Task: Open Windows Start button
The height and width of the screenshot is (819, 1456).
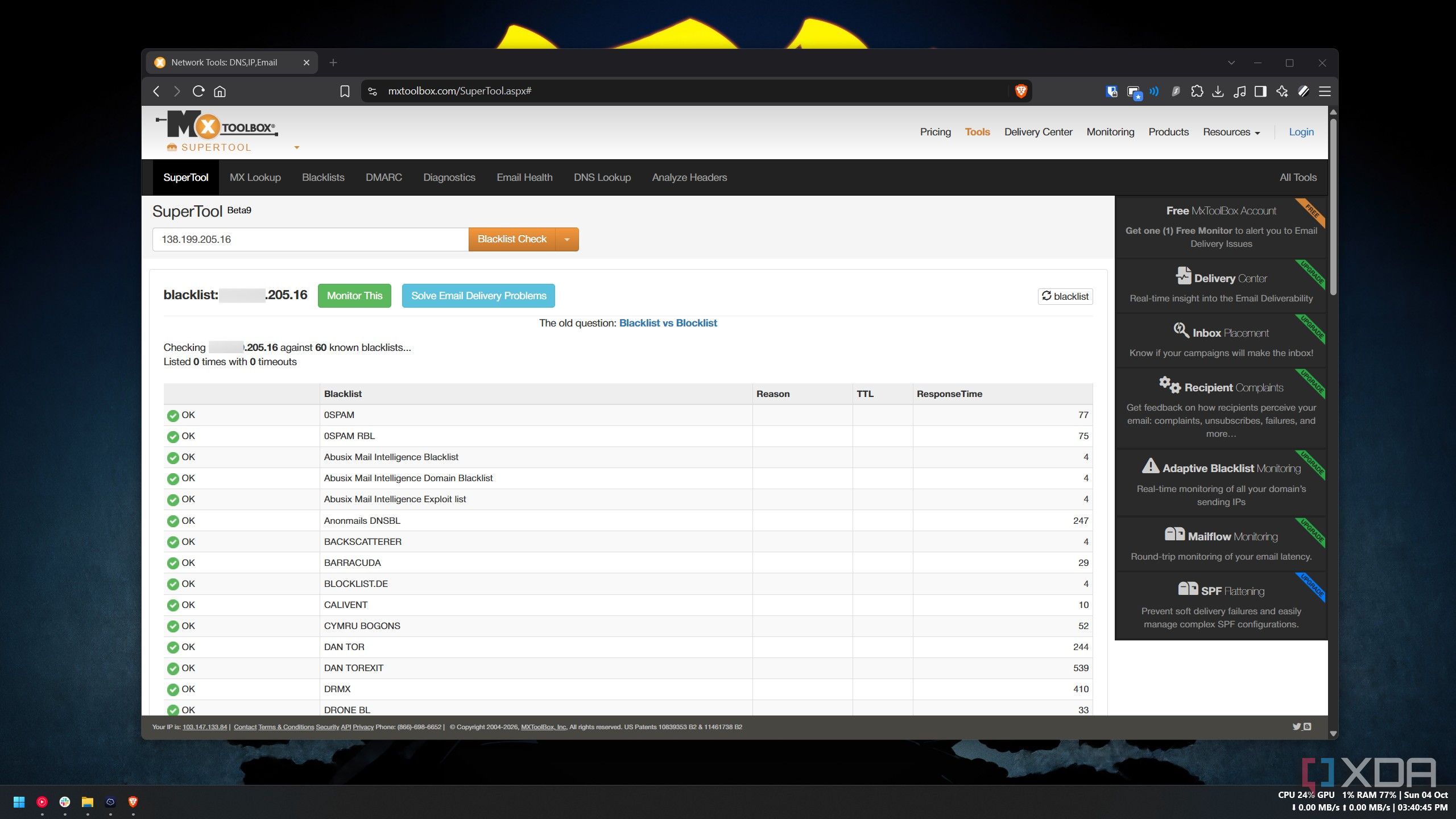Action: 19,802
